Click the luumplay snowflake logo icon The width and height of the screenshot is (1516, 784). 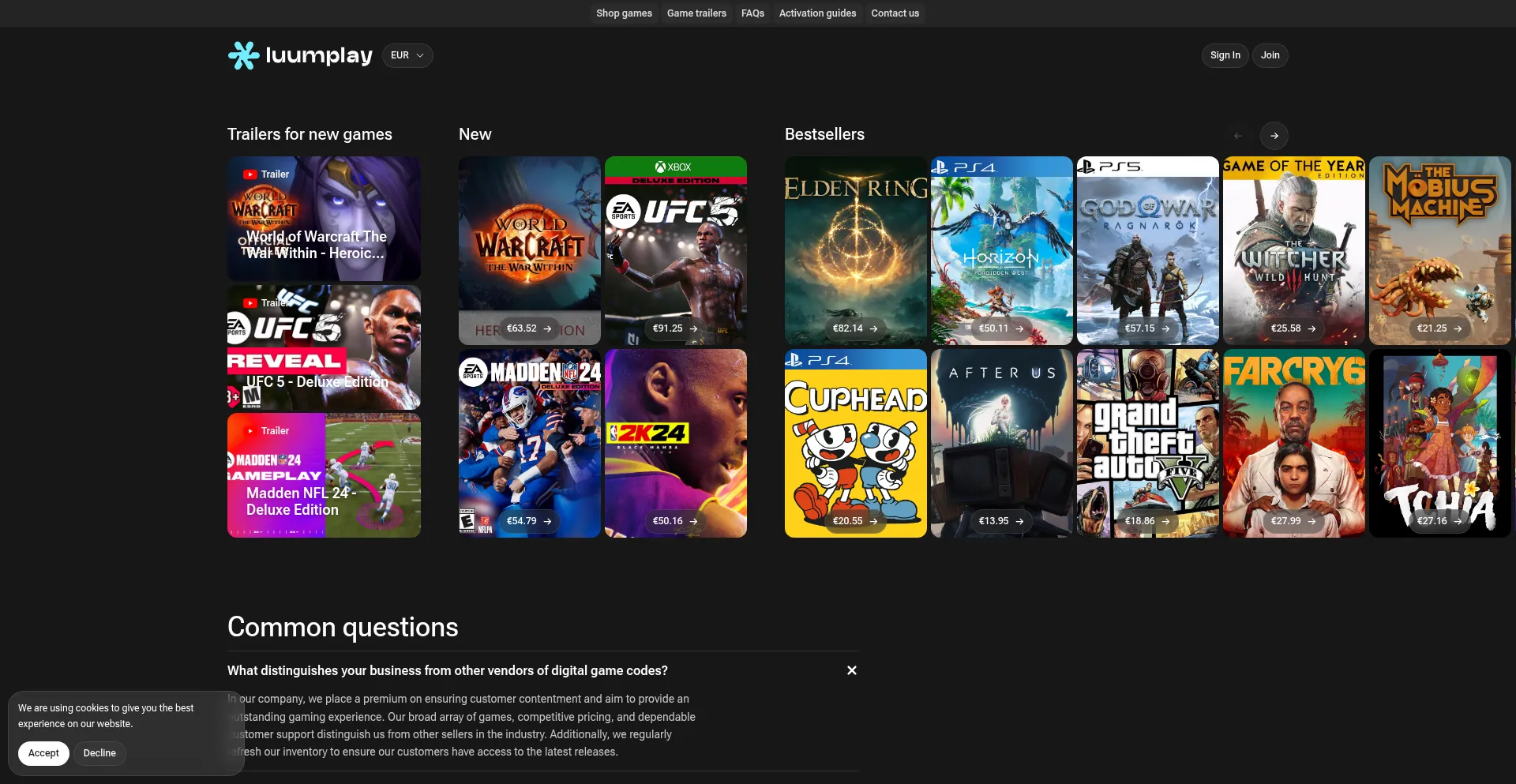tap(243, 55)
